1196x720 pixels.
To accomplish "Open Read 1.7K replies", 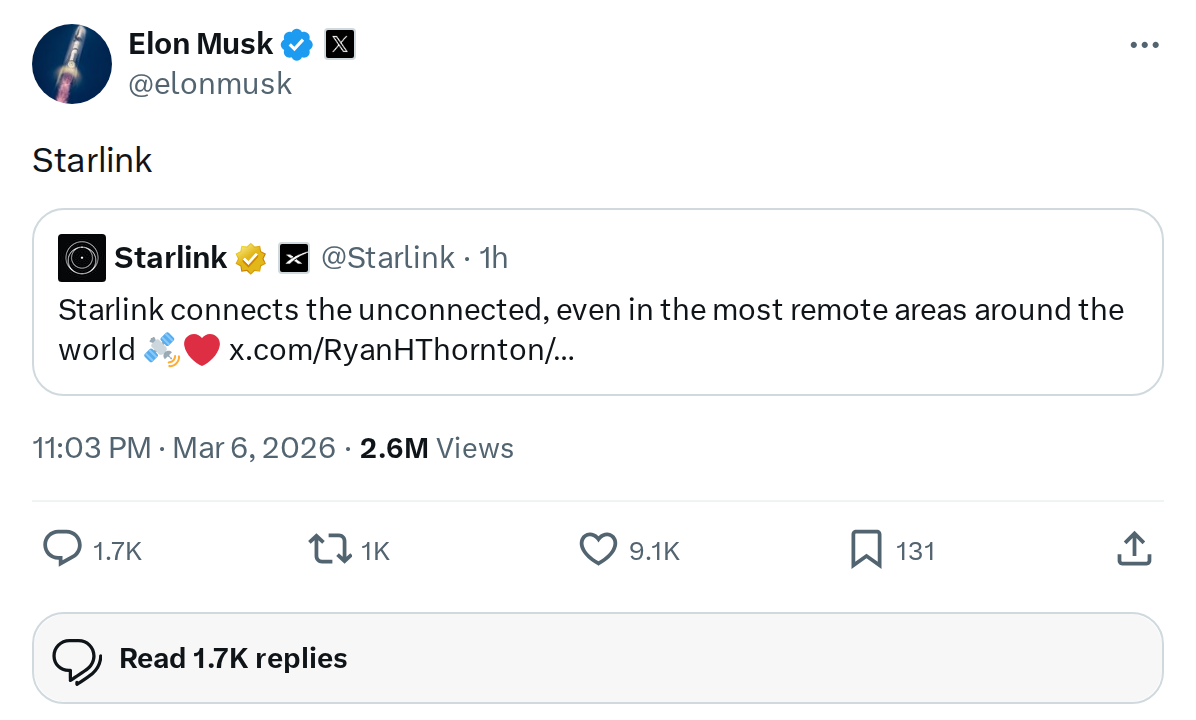I will coord(233,657).
